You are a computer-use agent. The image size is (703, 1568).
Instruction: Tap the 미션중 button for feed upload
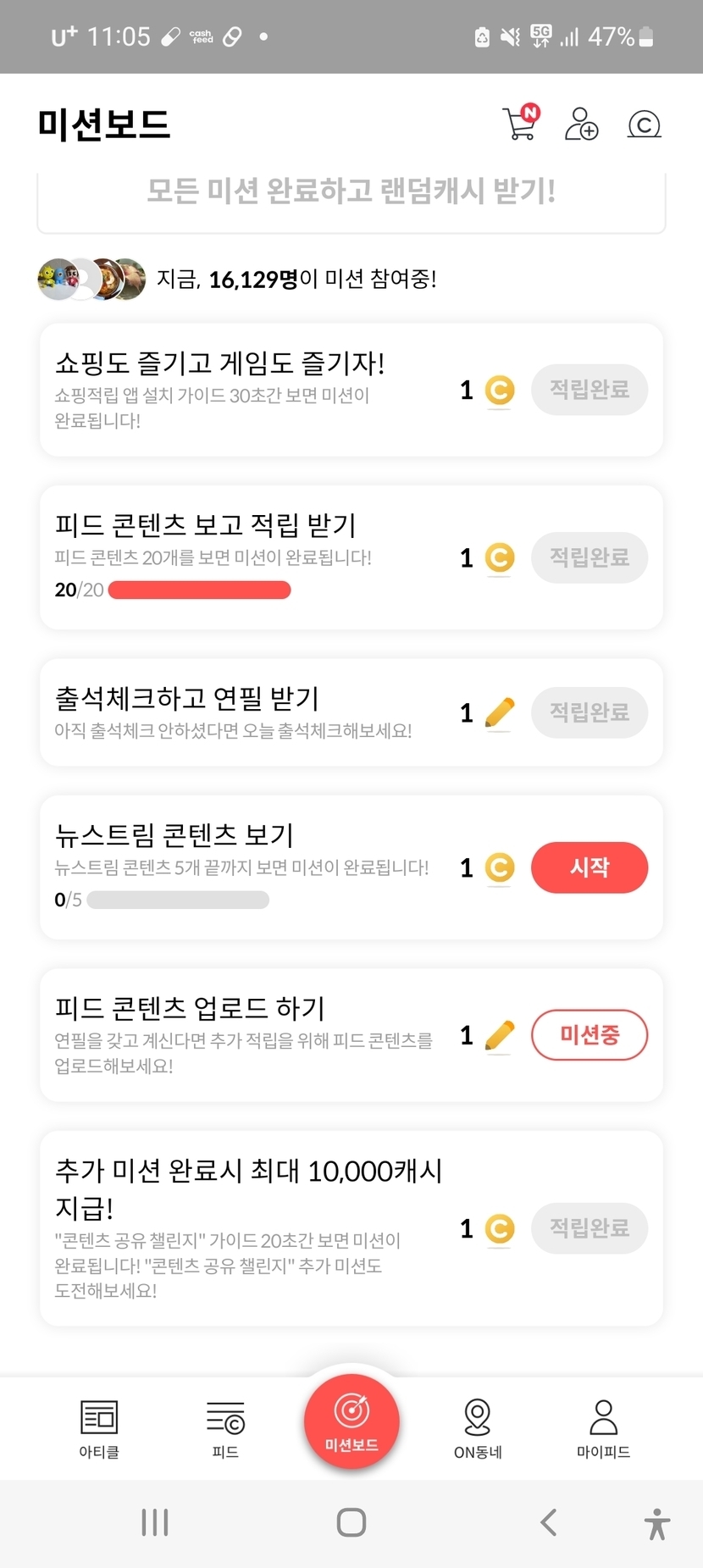pos(590,1035)
